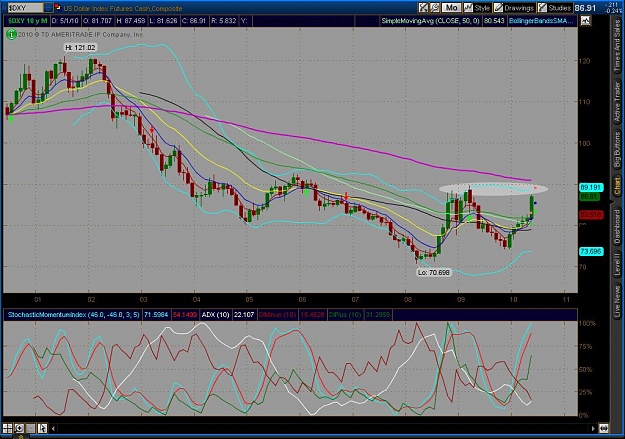The image size is (625, 439).
Task: Click the H: 87.458 high value in header
Action: tap(131, 21)
